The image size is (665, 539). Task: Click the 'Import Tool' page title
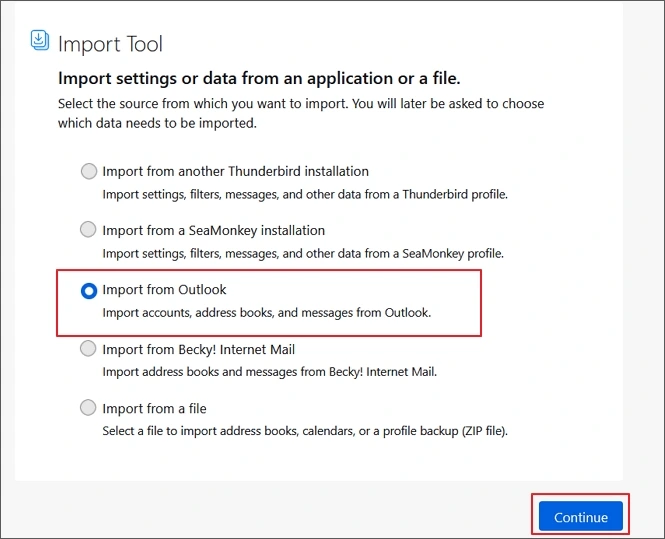pos(110,44)
